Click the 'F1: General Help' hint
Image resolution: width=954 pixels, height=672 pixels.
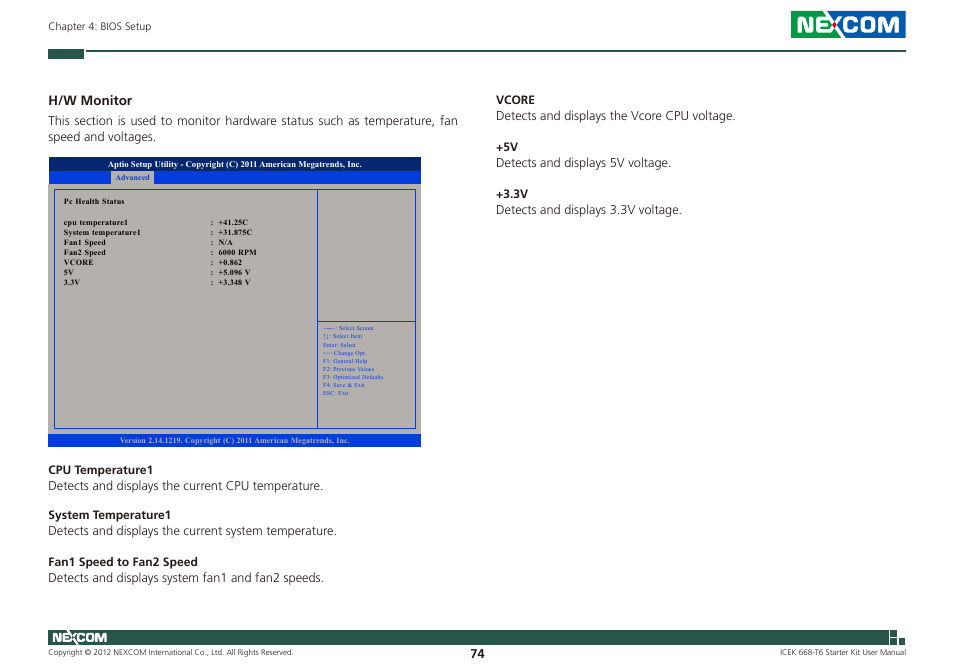click(345, 361)
